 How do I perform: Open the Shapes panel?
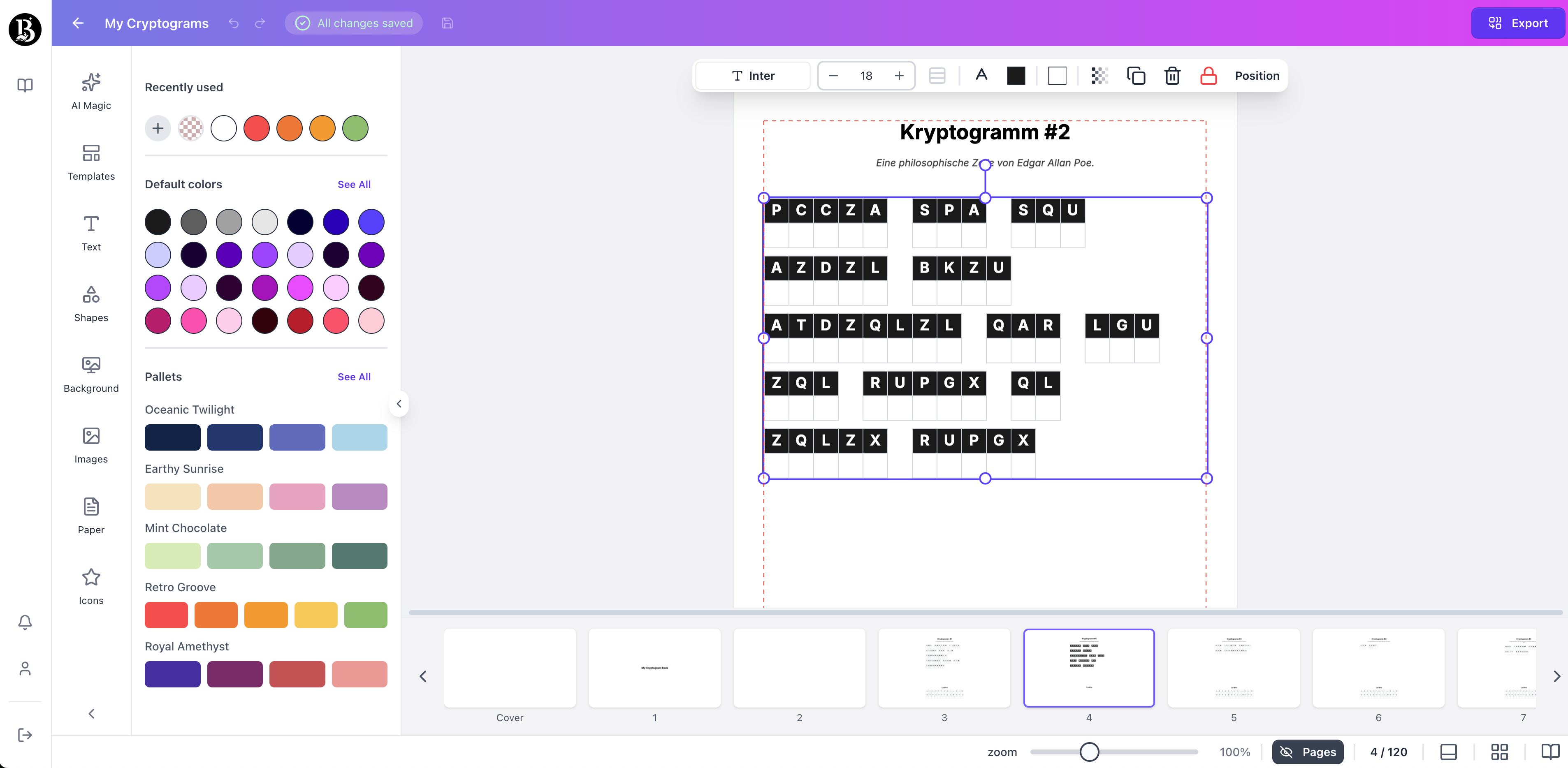click(x=90, y=302)
